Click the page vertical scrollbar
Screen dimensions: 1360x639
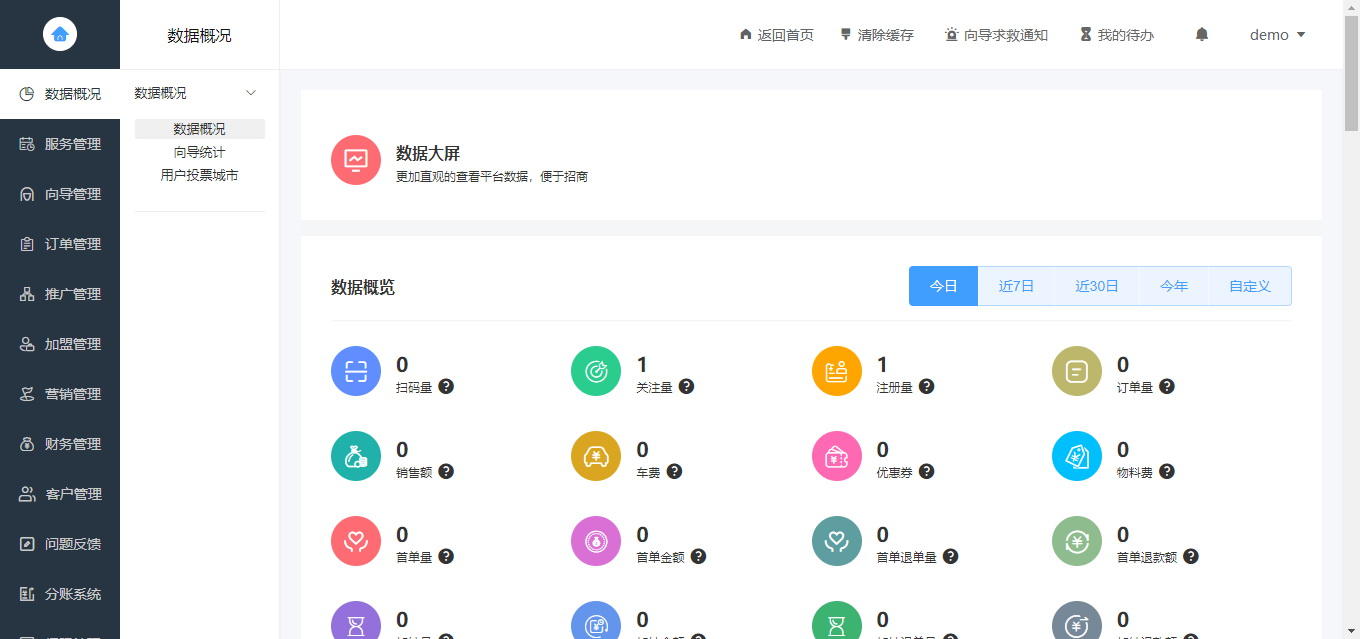click(x=1351, y=75)
